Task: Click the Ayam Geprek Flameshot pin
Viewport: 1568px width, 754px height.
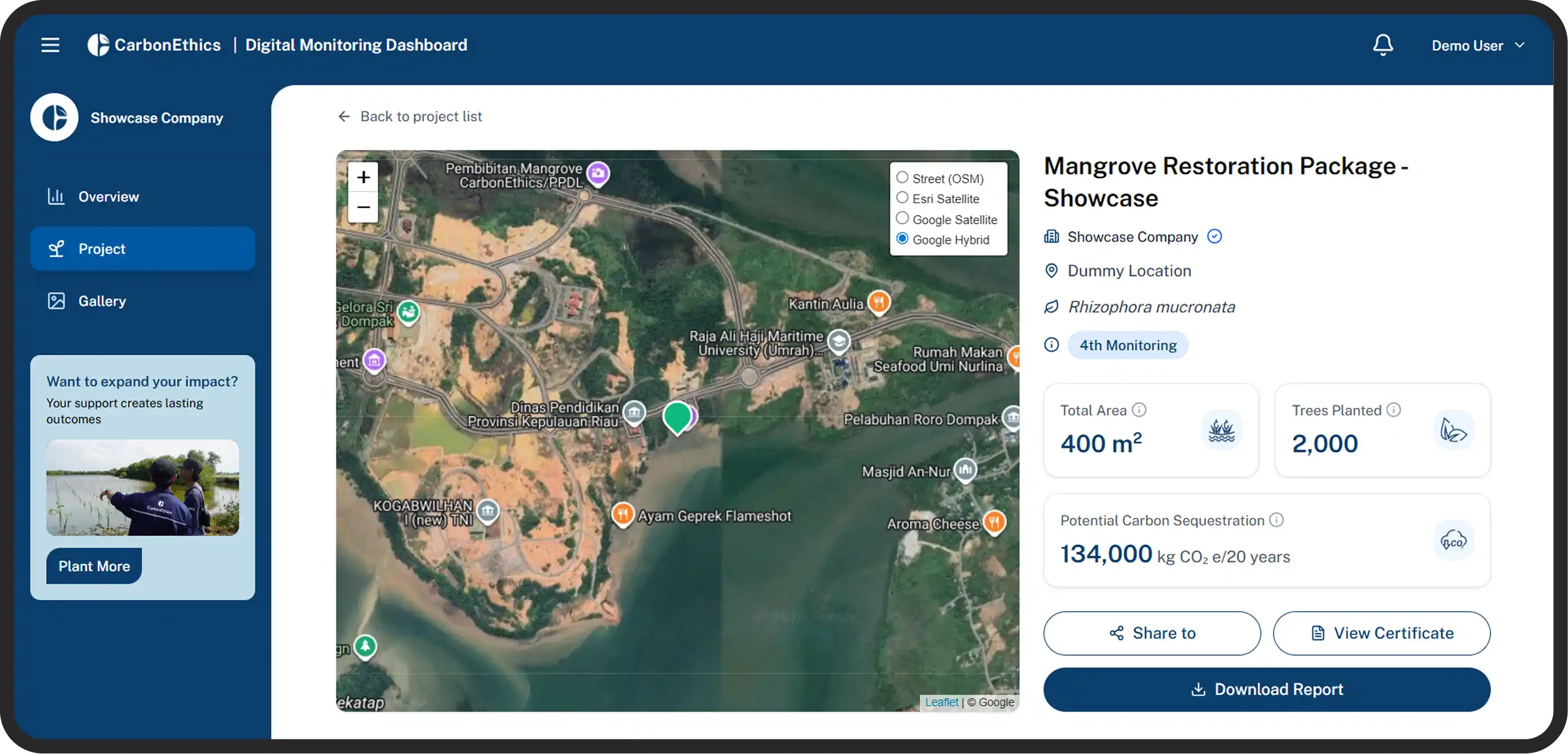Action: pyautogui.click(x=623, y=516)
